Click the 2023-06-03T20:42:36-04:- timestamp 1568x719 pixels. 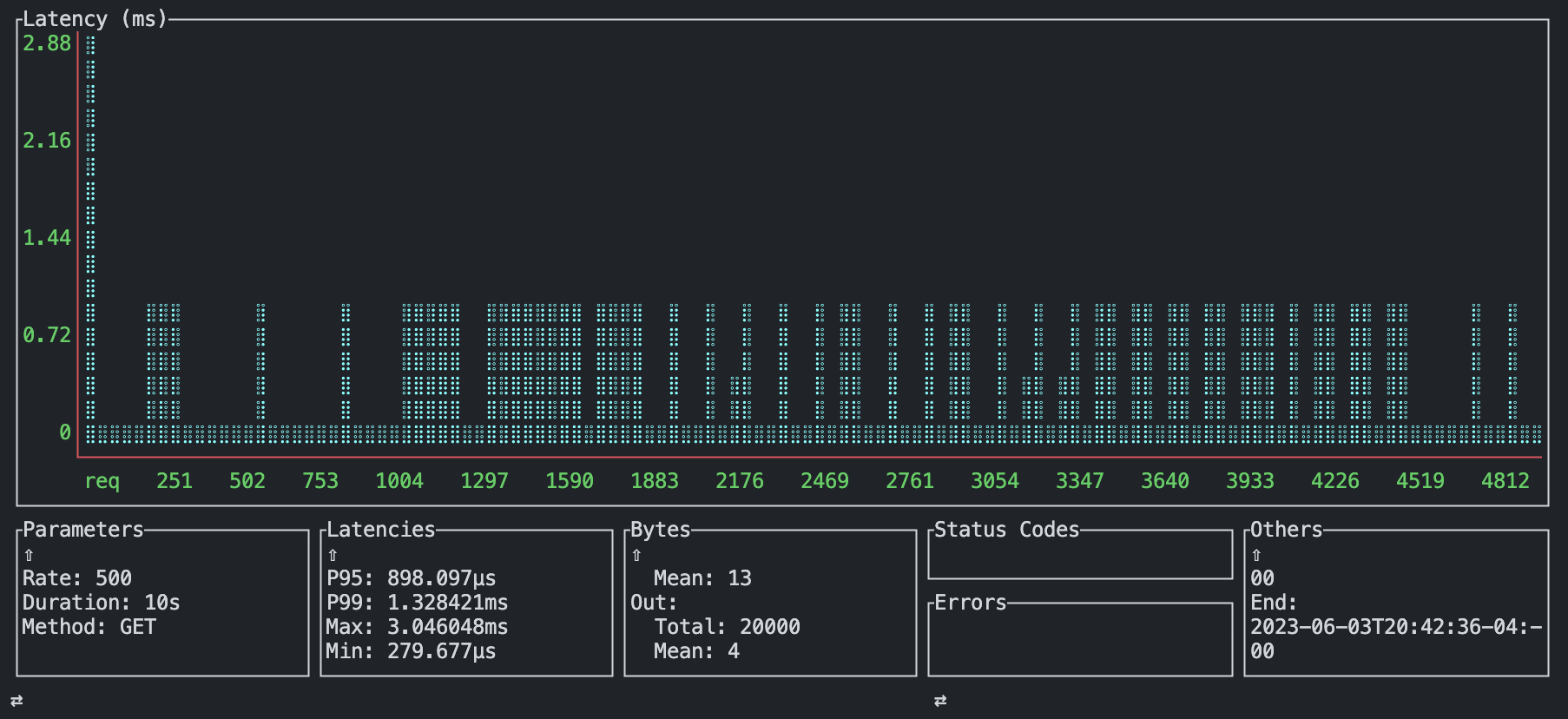coord(1396,627)
